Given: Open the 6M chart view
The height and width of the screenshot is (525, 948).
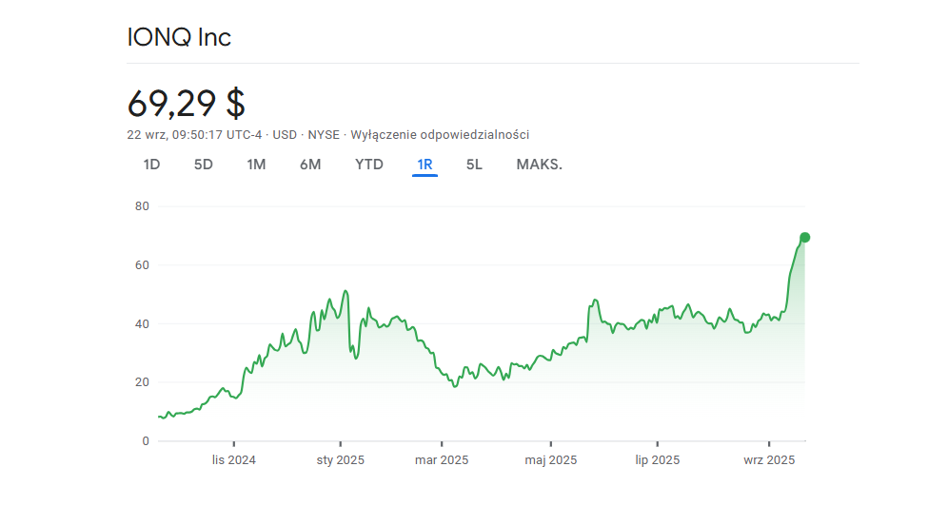Looking at the screenshot, I should (310, 165).
